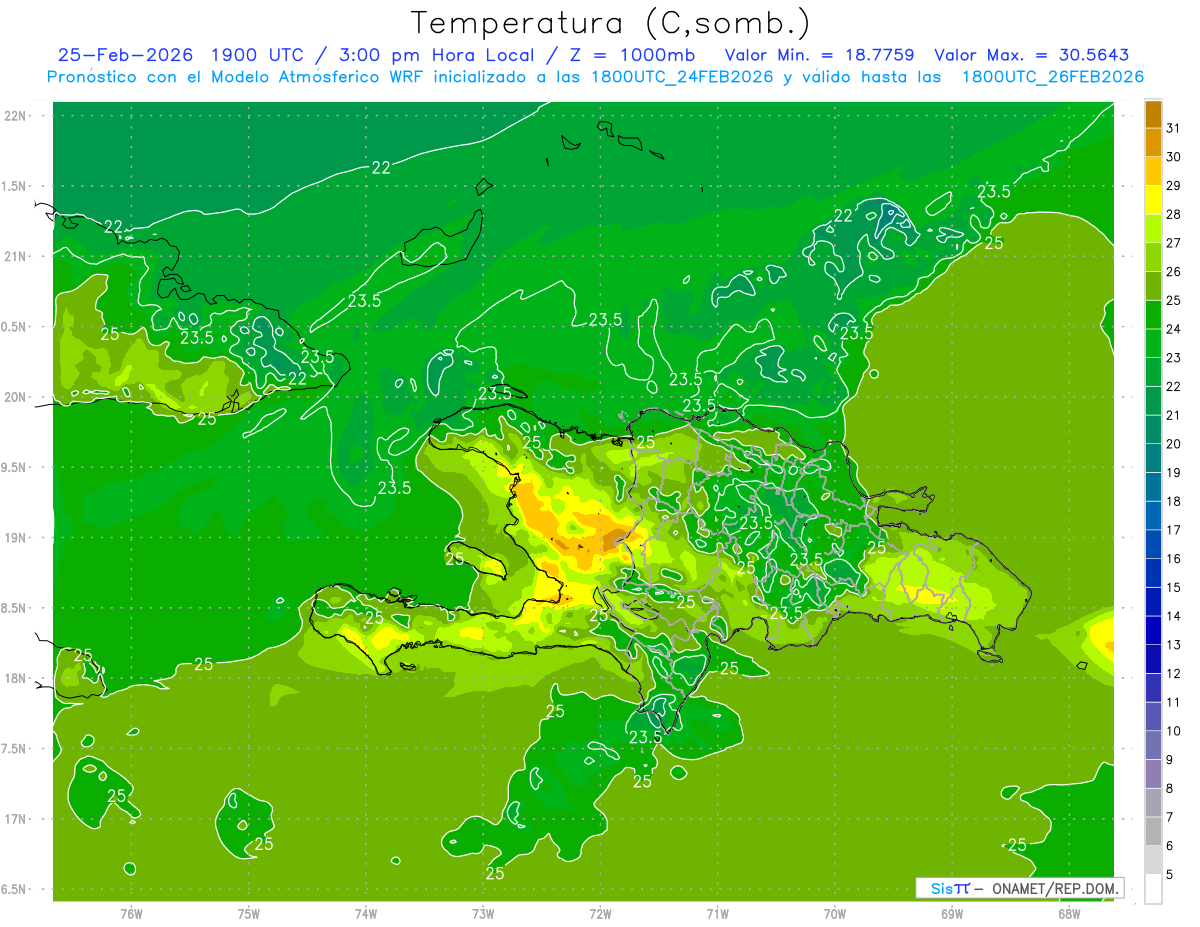This screenshot has width=1200, height=927.
Task: Click the colorbar label "18"
Action: (x=1174, y=502)
